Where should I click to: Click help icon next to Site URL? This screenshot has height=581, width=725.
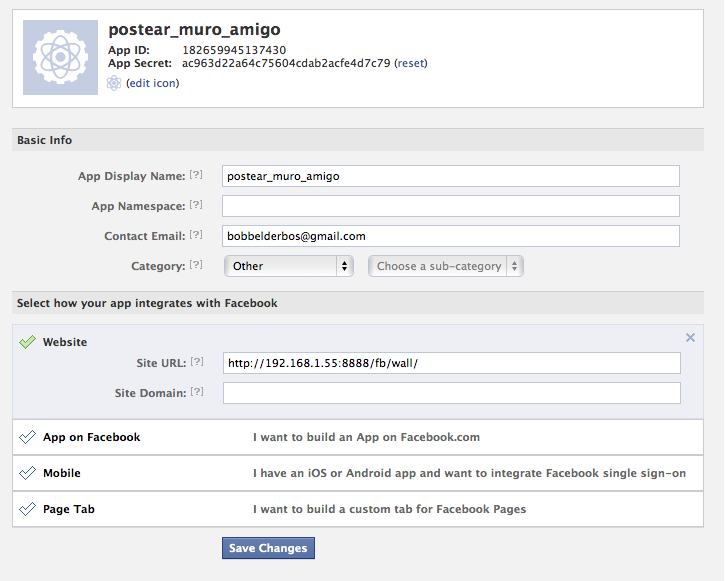(x=197, y=362)
